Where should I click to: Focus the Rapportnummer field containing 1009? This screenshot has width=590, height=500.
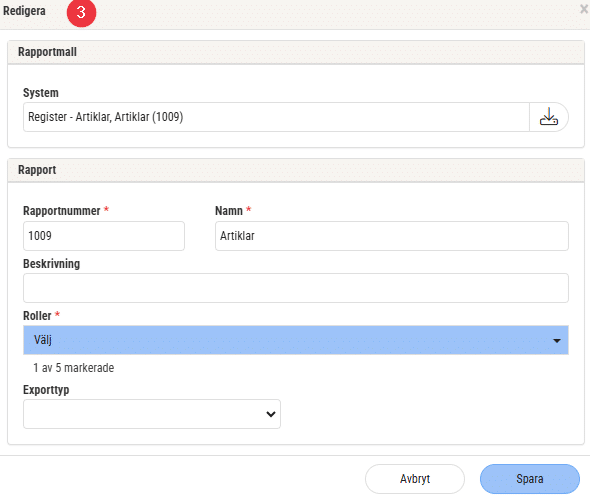pos(104,236)
